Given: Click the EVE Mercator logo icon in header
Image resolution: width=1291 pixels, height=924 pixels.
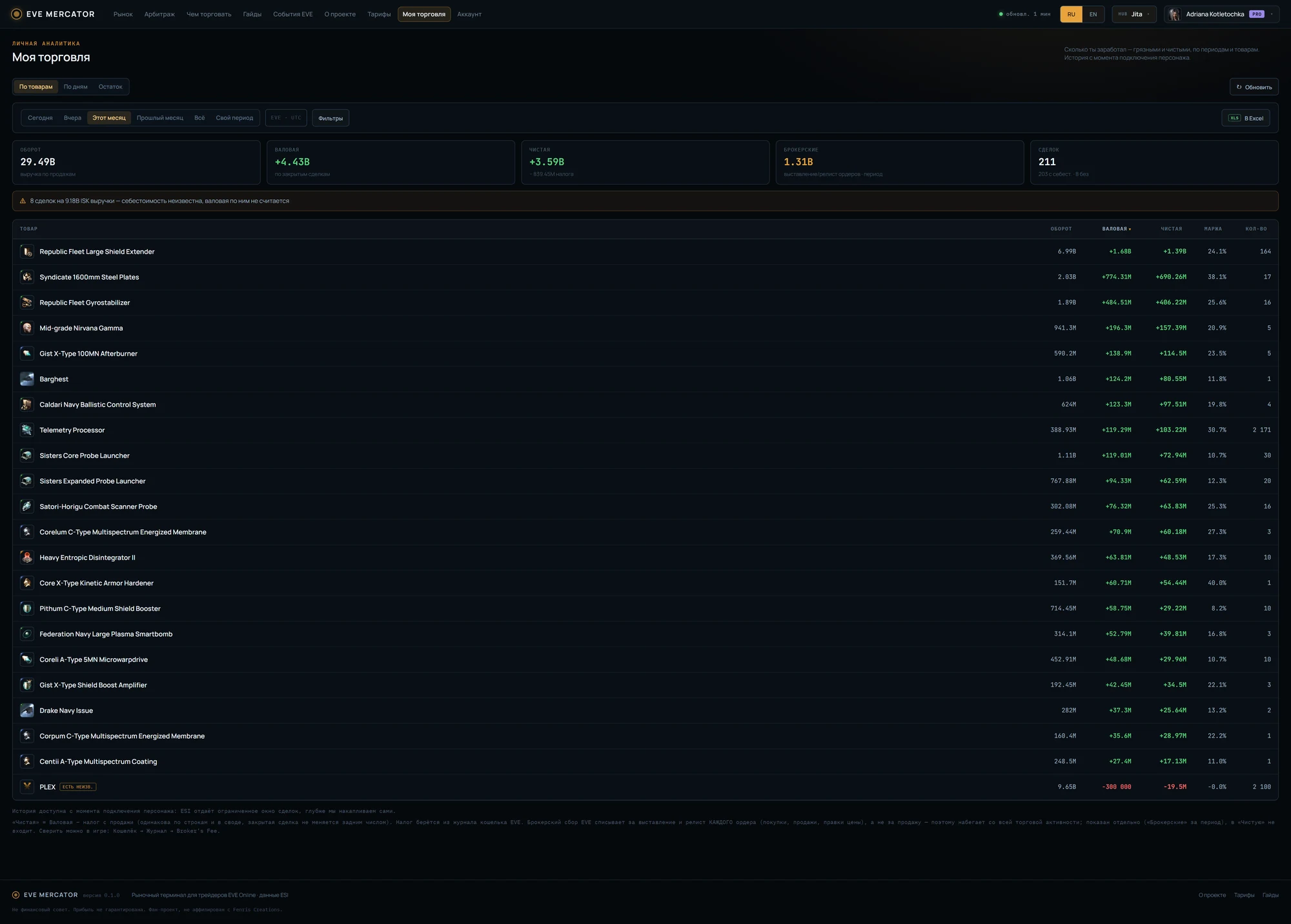Looking at the screenshot, I should (x=16, y=14).
